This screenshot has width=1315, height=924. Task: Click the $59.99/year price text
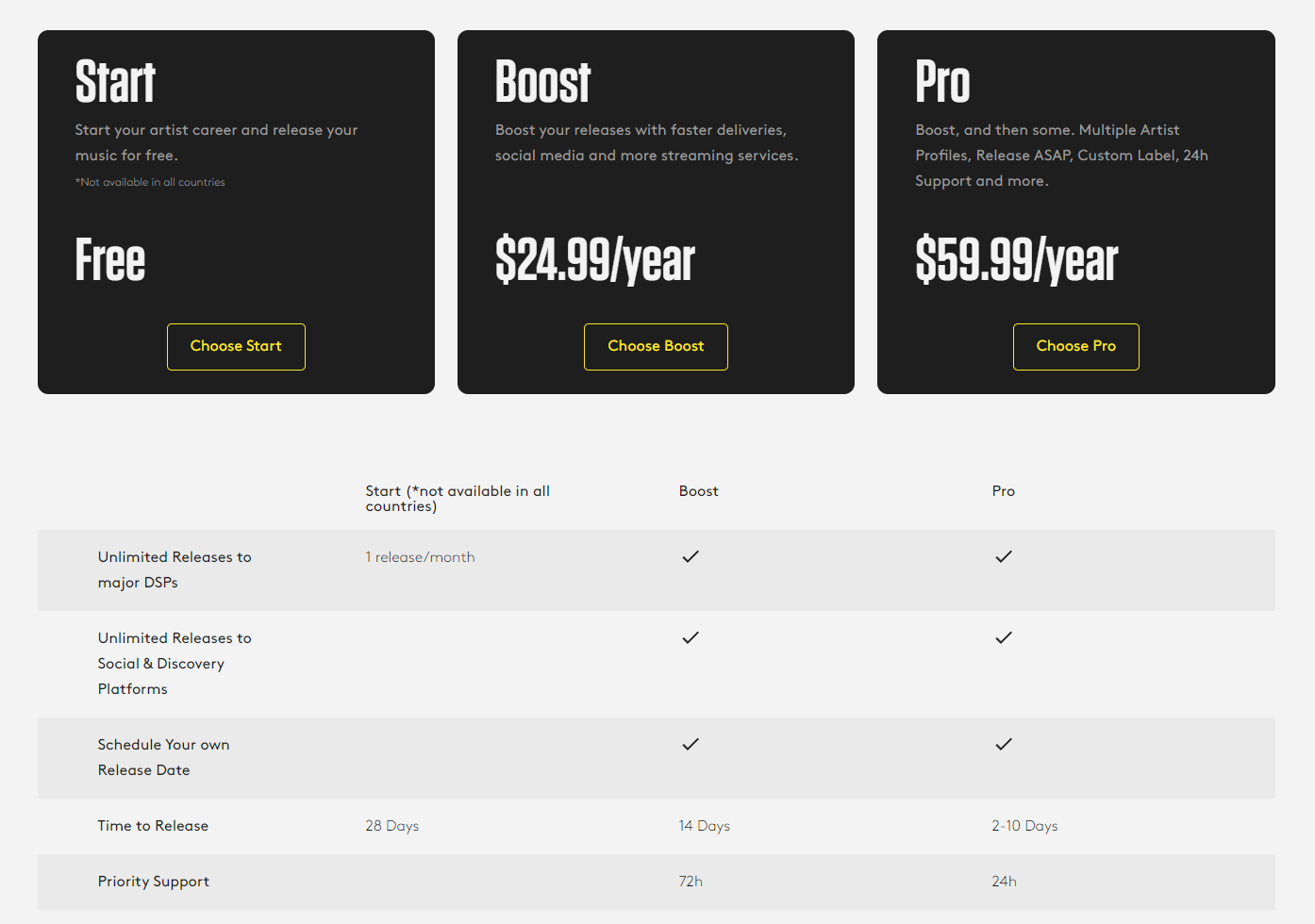click(x=1017, y=260)
